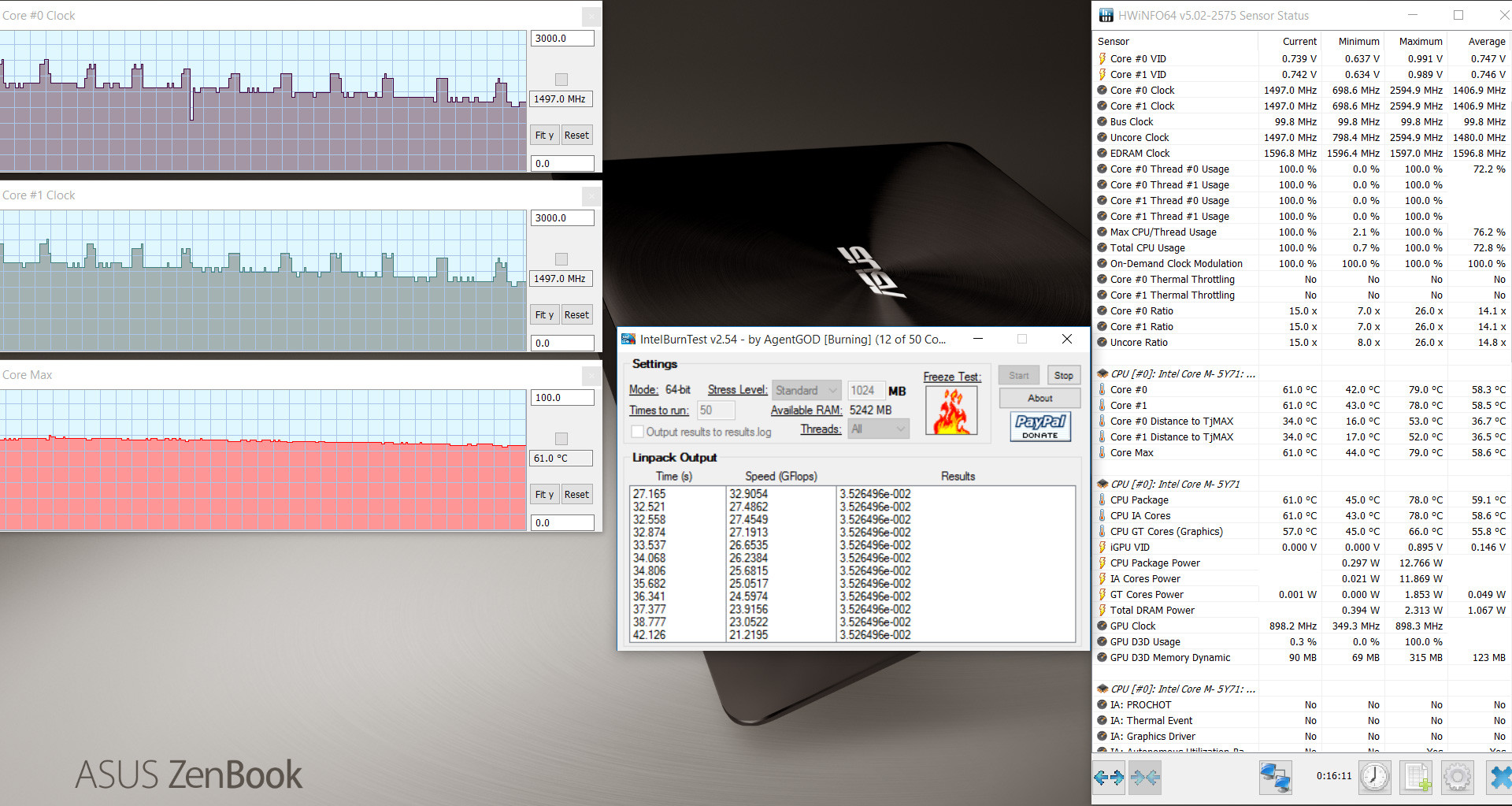1512x806 pixels.
Task: Click the PayPal Donate image
Action: pos(1039,426)
